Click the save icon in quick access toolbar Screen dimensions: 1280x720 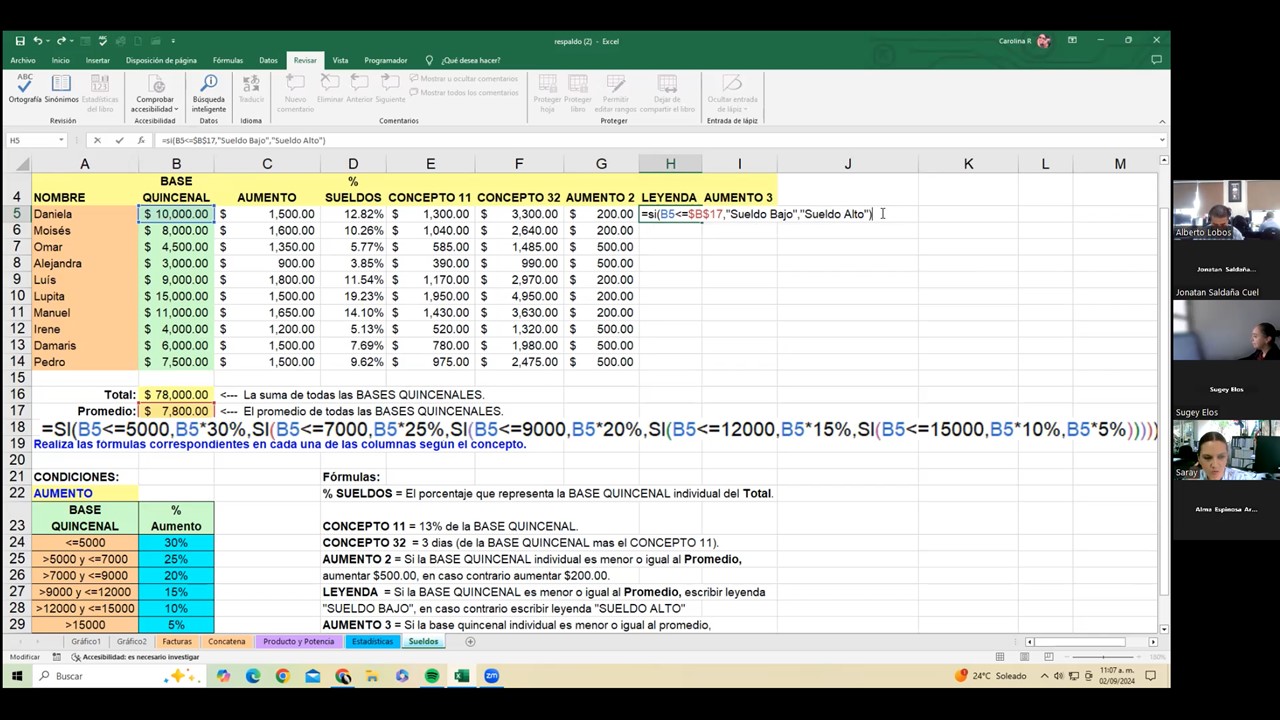[20, 41]
